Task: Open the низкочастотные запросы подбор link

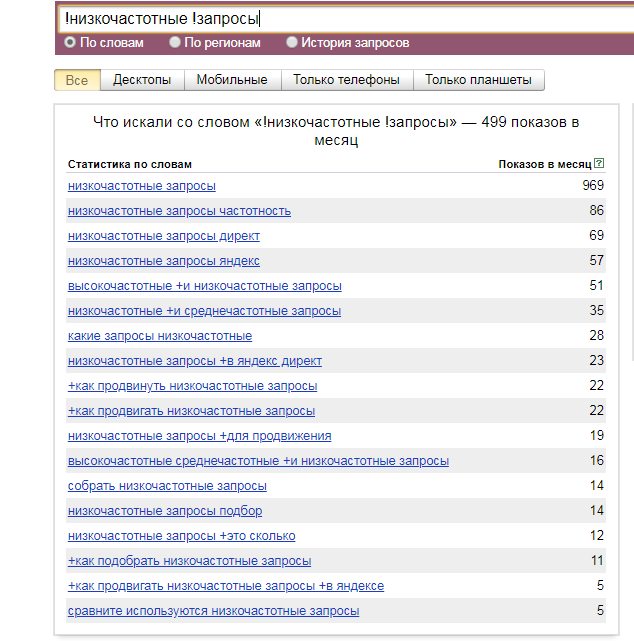Action: [165, 511]
